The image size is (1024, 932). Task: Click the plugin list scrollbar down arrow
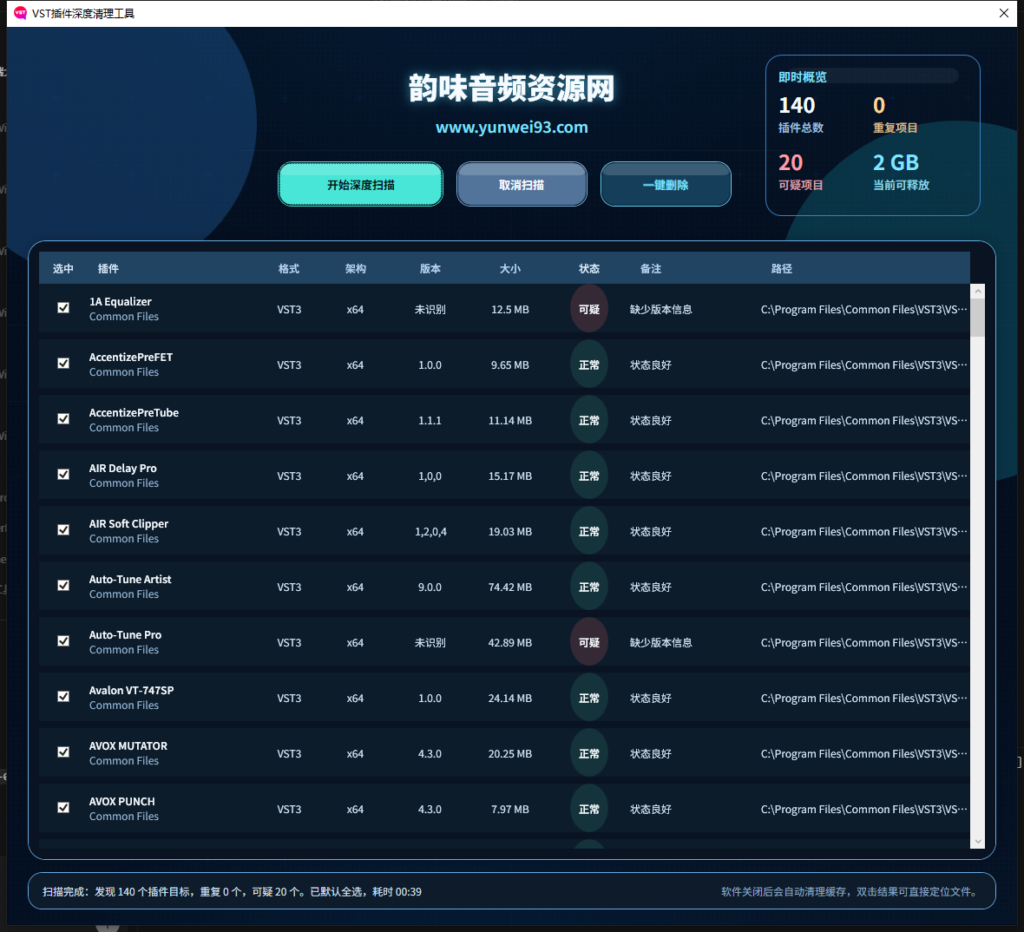(x=978, y=841)
